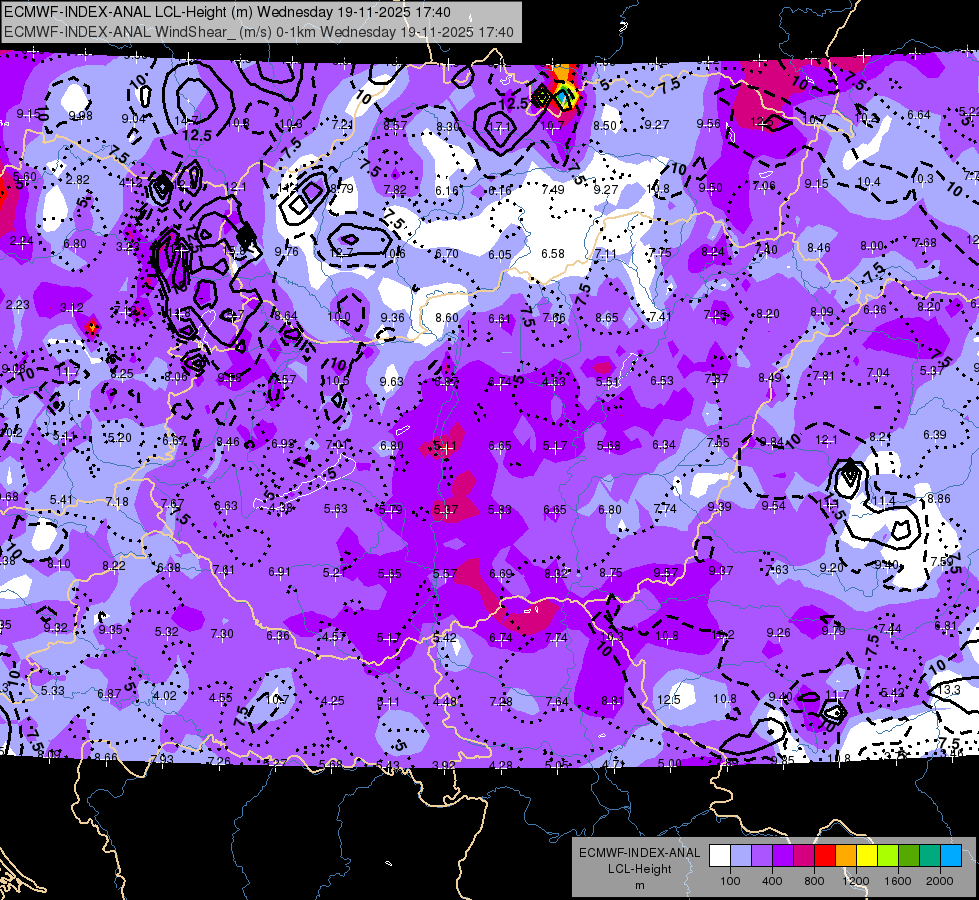Click the wind shear value '4.38'

point(281,508)
